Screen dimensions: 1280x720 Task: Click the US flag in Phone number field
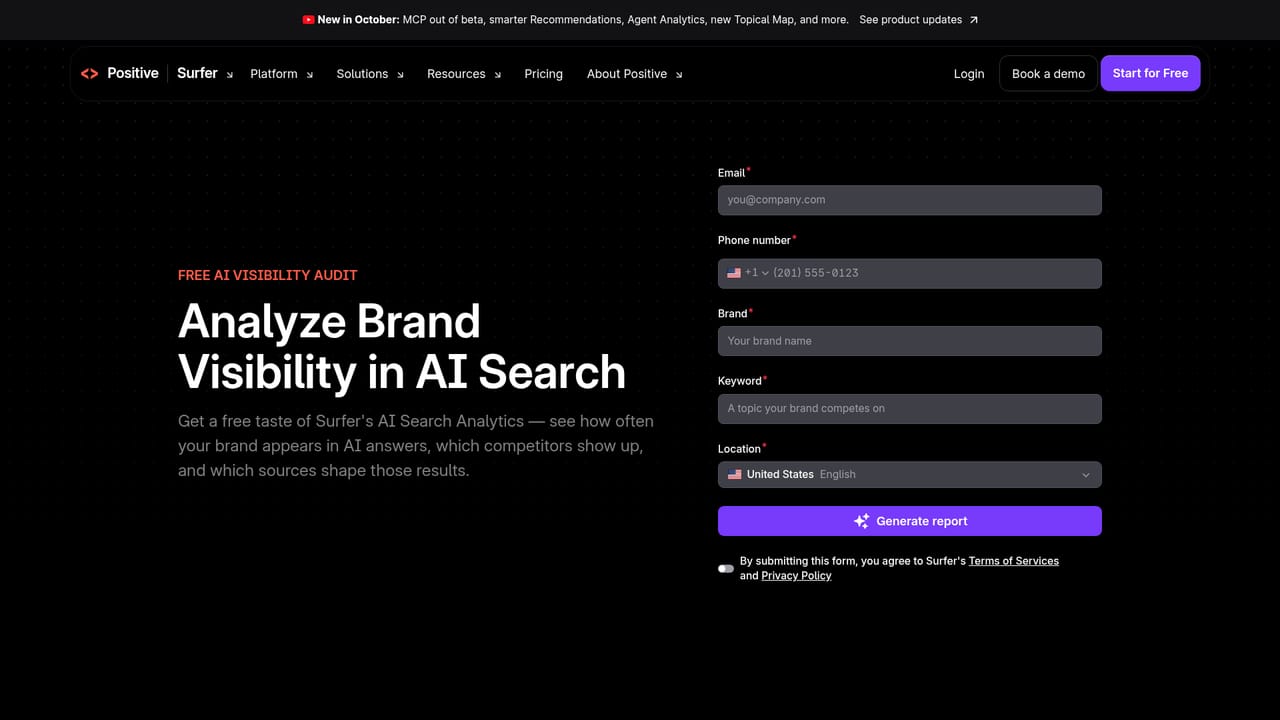[734, 273]
